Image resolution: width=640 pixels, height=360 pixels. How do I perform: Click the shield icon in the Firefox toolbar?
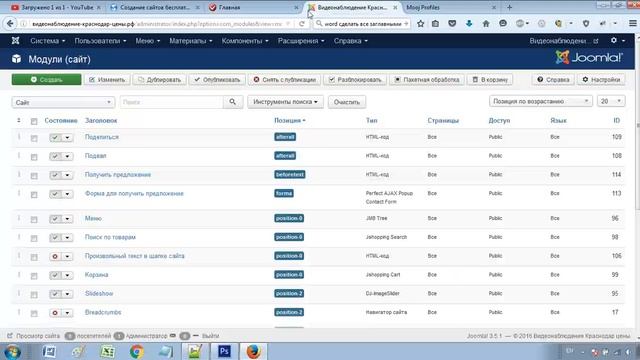(586, 24)
